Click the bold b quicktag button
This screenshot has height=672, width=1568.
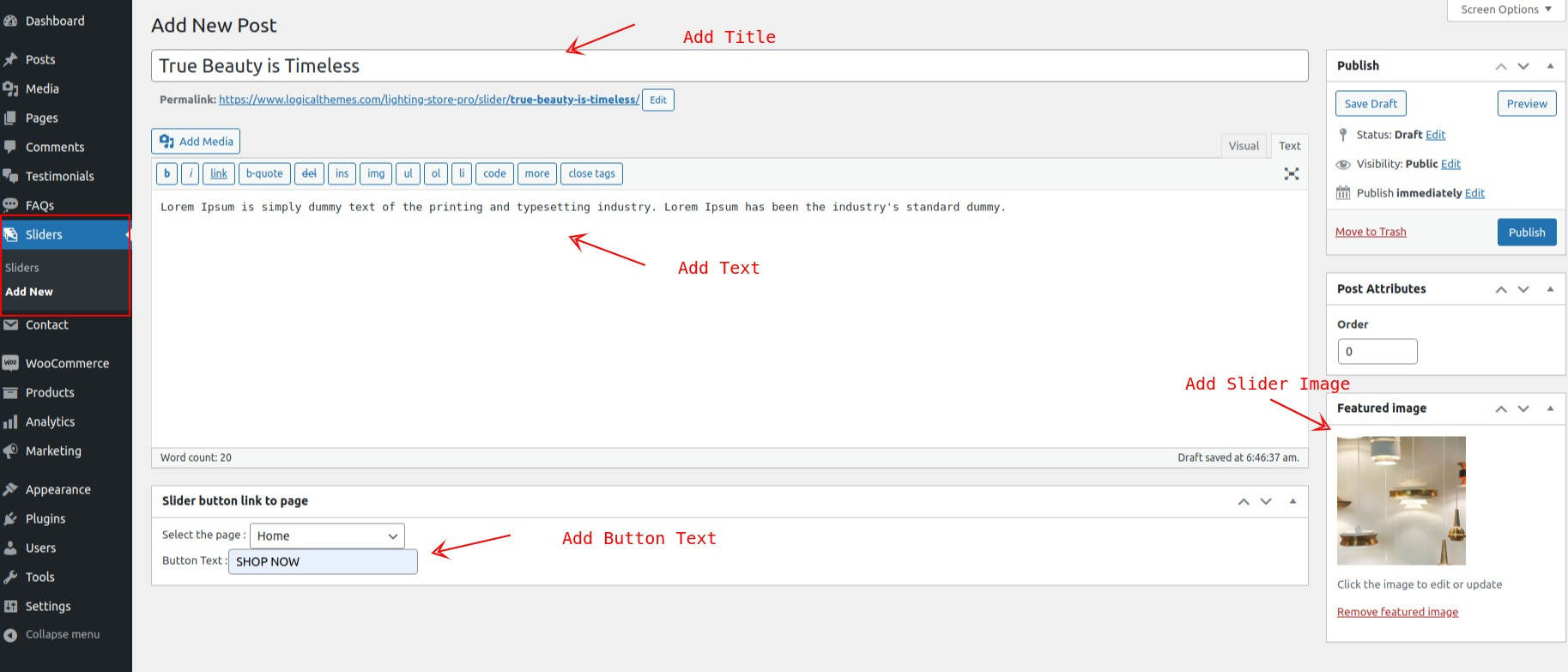166,173
